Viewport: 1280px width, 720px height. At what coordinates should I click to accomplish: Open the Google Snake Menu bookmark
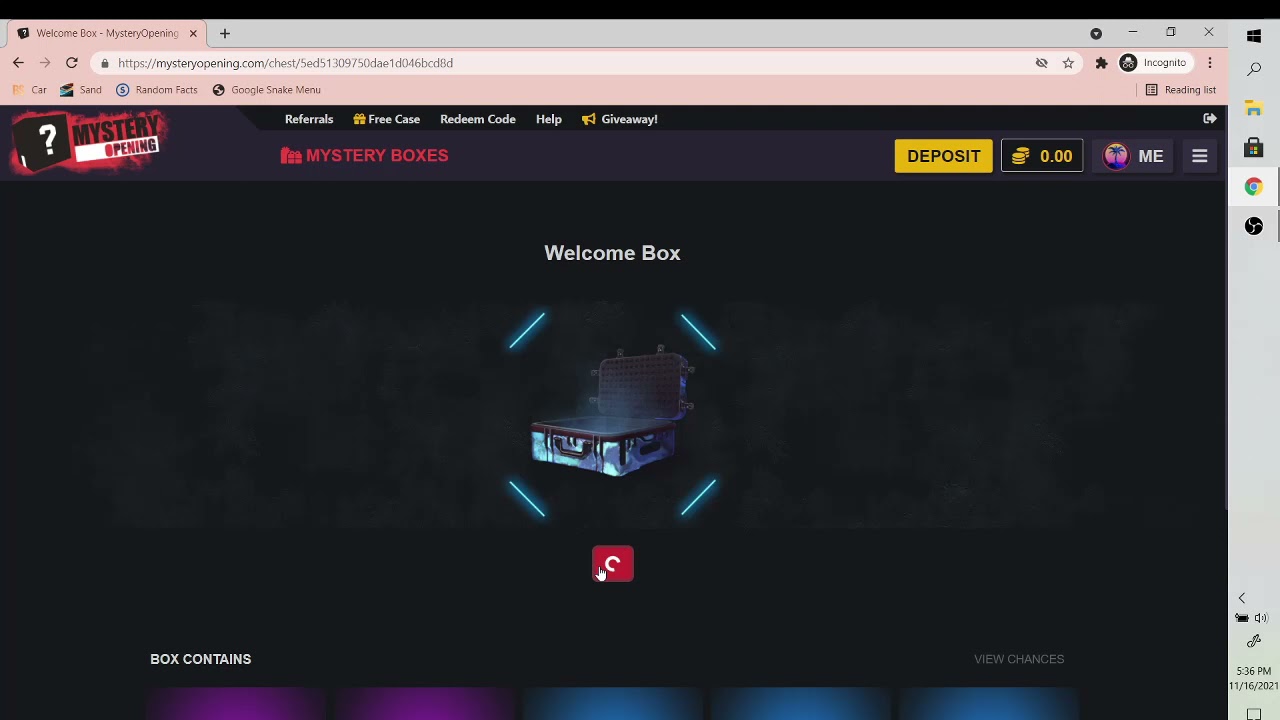pyautogui.click(x=267, y=90)
